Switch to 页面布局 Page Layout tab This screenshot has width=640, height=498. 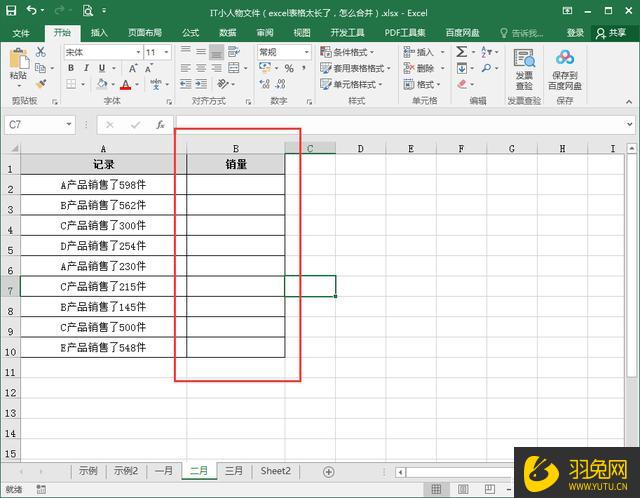(x=145, y=33)
